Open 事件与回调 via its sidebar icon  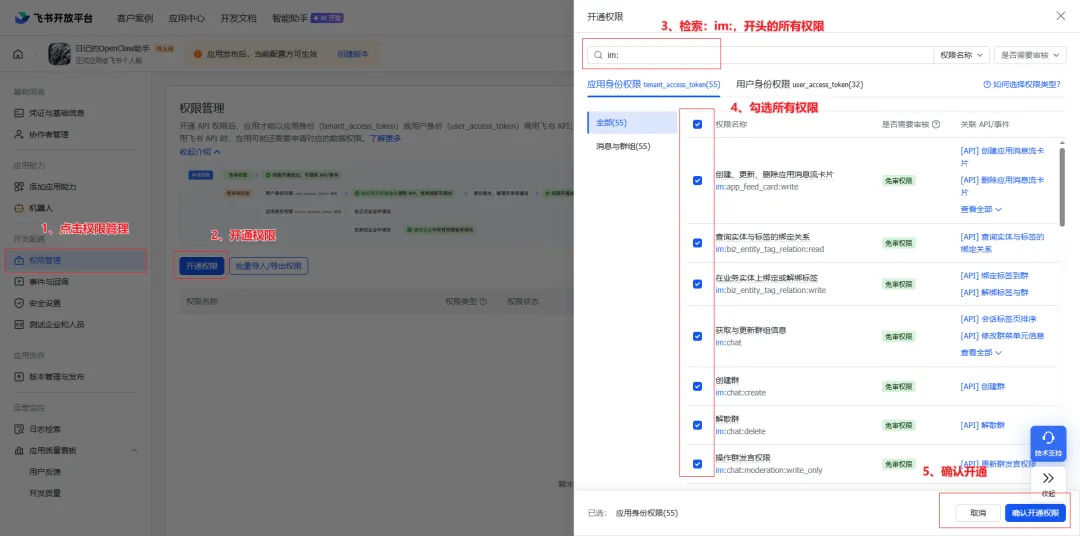click(19, 282)
